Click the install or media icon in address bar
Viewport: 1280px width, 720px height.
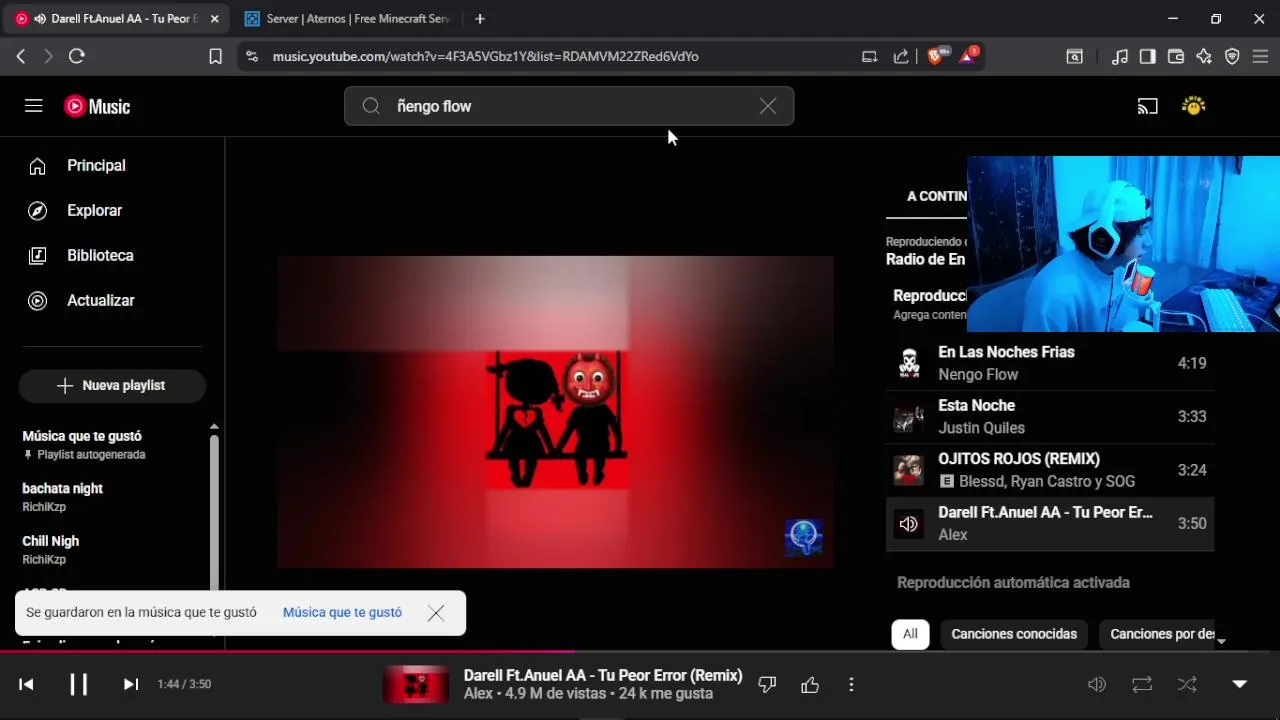coord(869,57)
